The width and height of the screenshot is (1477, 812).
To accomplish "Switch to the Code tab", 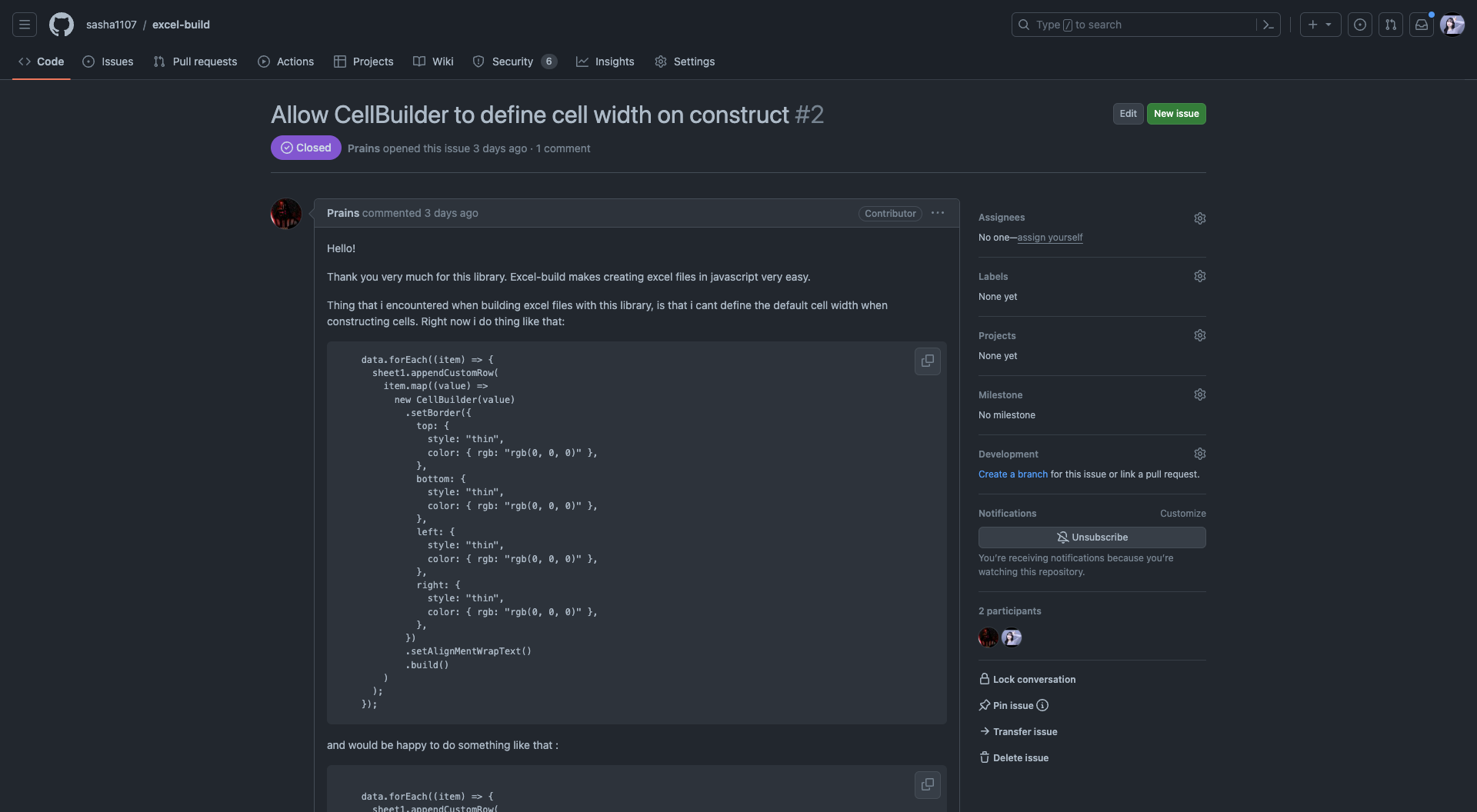I will [42, 62].
